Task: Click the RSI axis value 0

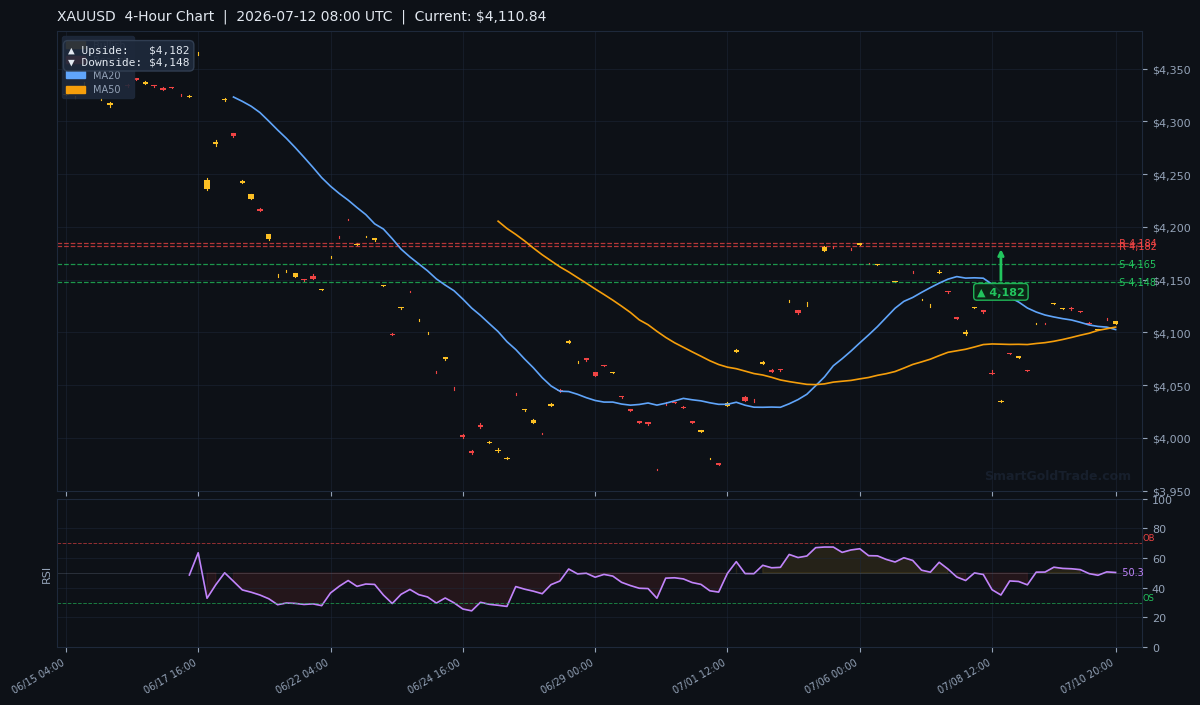Action: click(1156, 647)
